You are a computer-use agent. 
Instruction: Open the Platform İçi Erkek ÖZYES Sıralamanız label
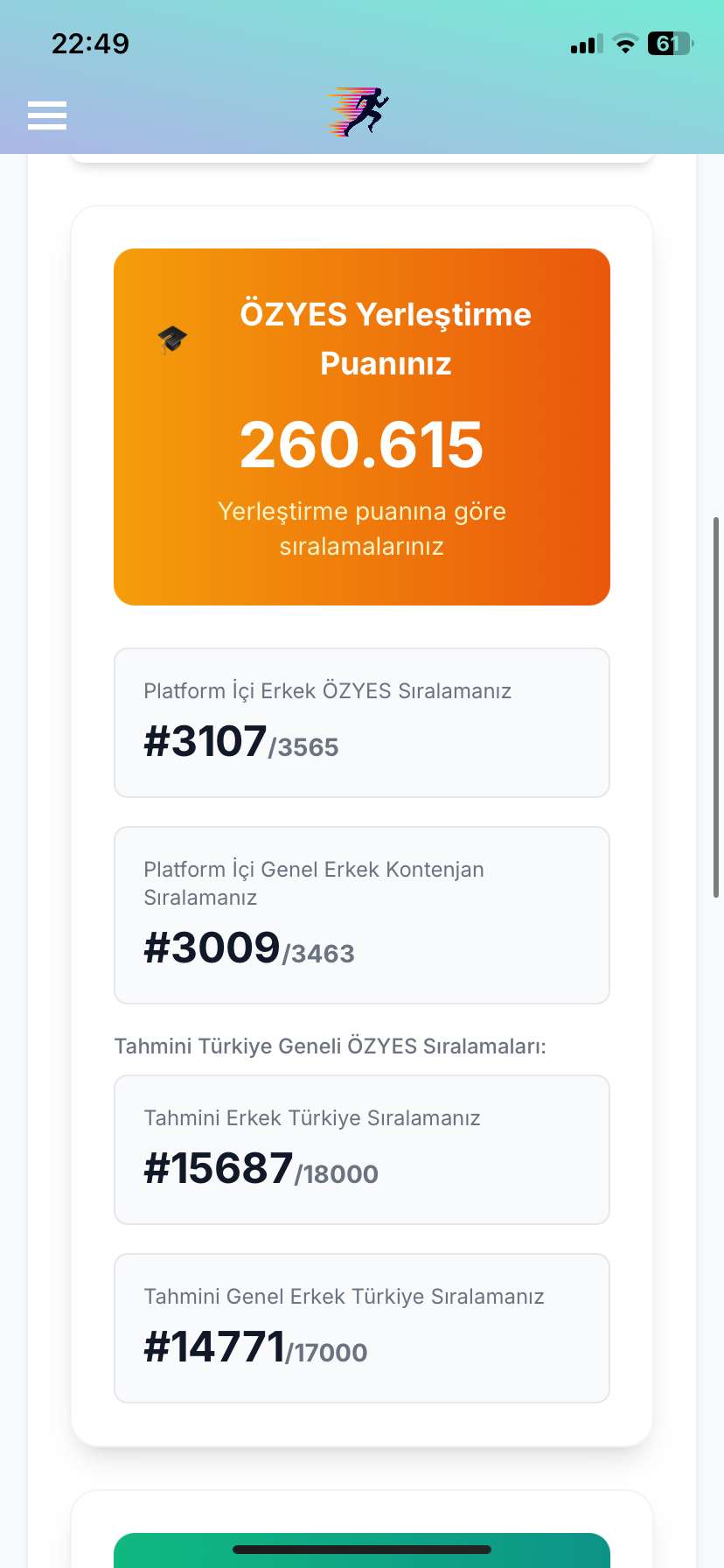click(327, 691)
